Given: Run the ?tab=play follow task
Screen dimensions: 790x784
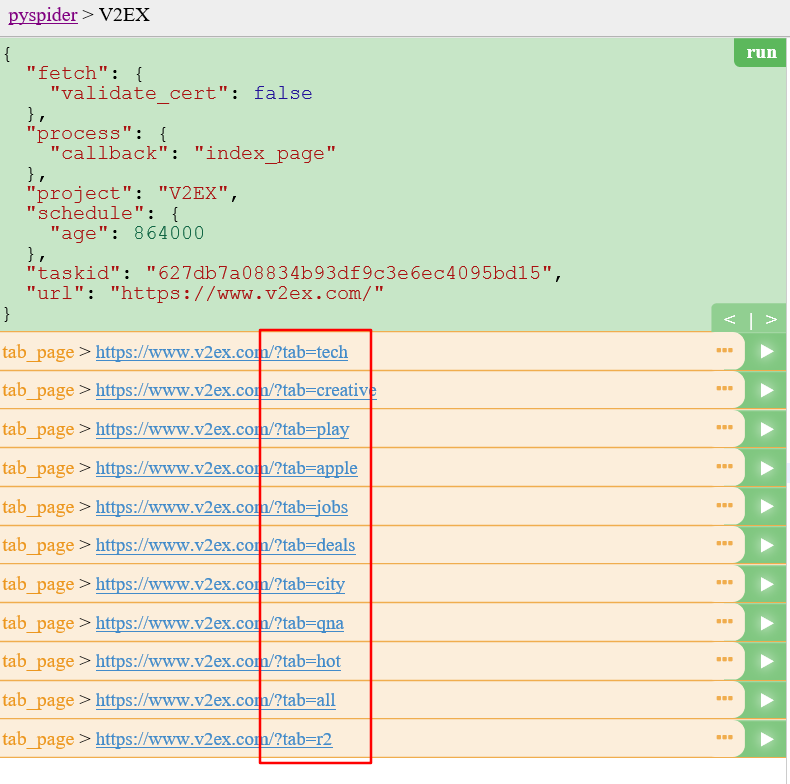Looking at the screenshot, I should click(767, 429).
